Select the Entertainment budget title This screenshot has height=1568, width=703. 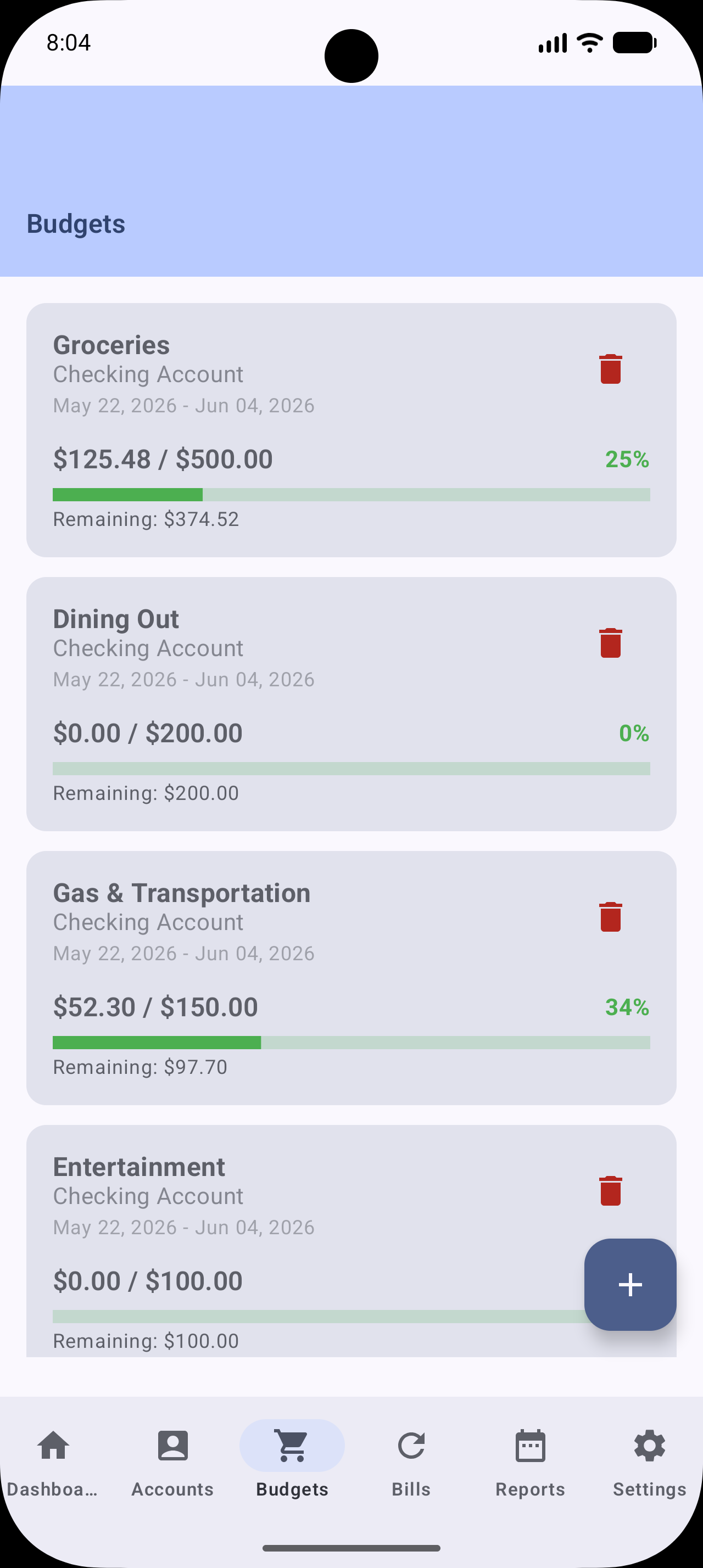point(139,1167)
